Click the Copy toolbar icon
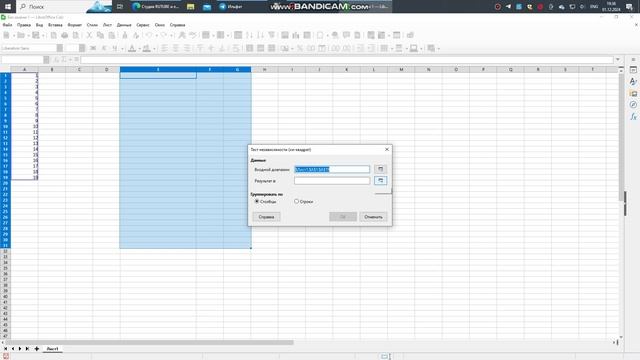 tap(100, 36)
